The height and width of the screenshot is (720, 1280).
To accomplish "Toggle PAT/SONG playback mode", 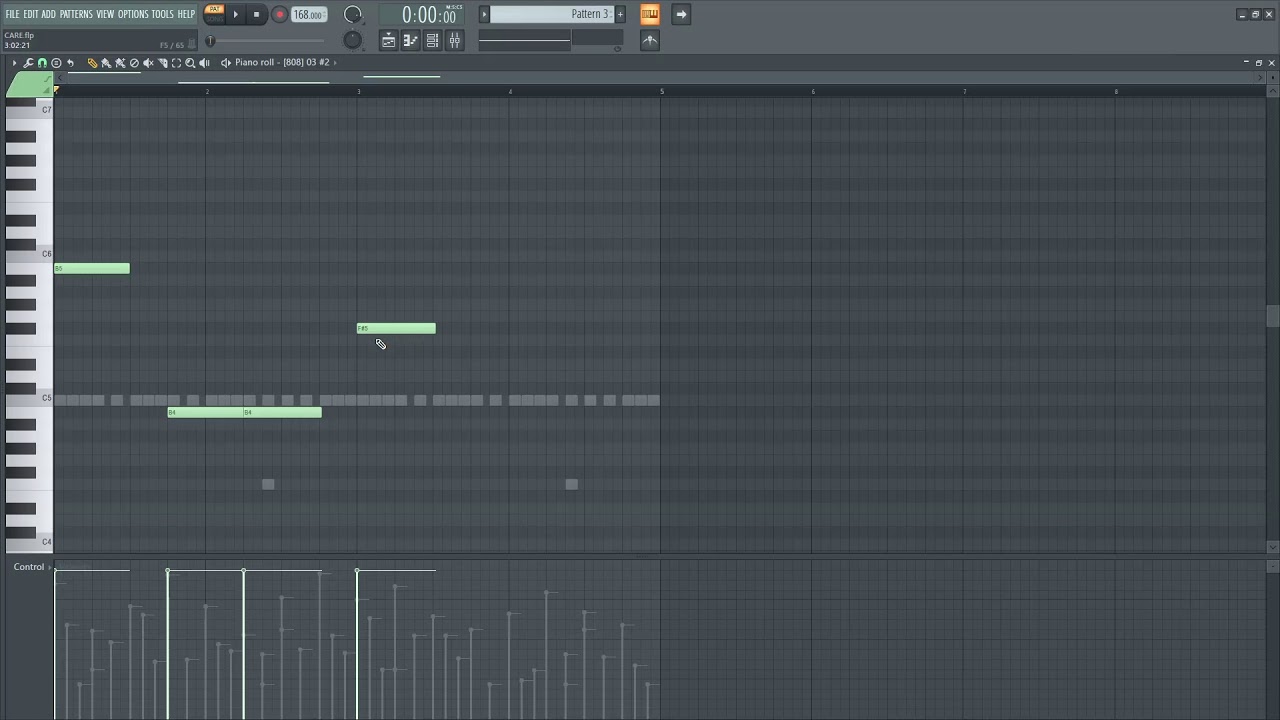I will (x=214, y=14).
